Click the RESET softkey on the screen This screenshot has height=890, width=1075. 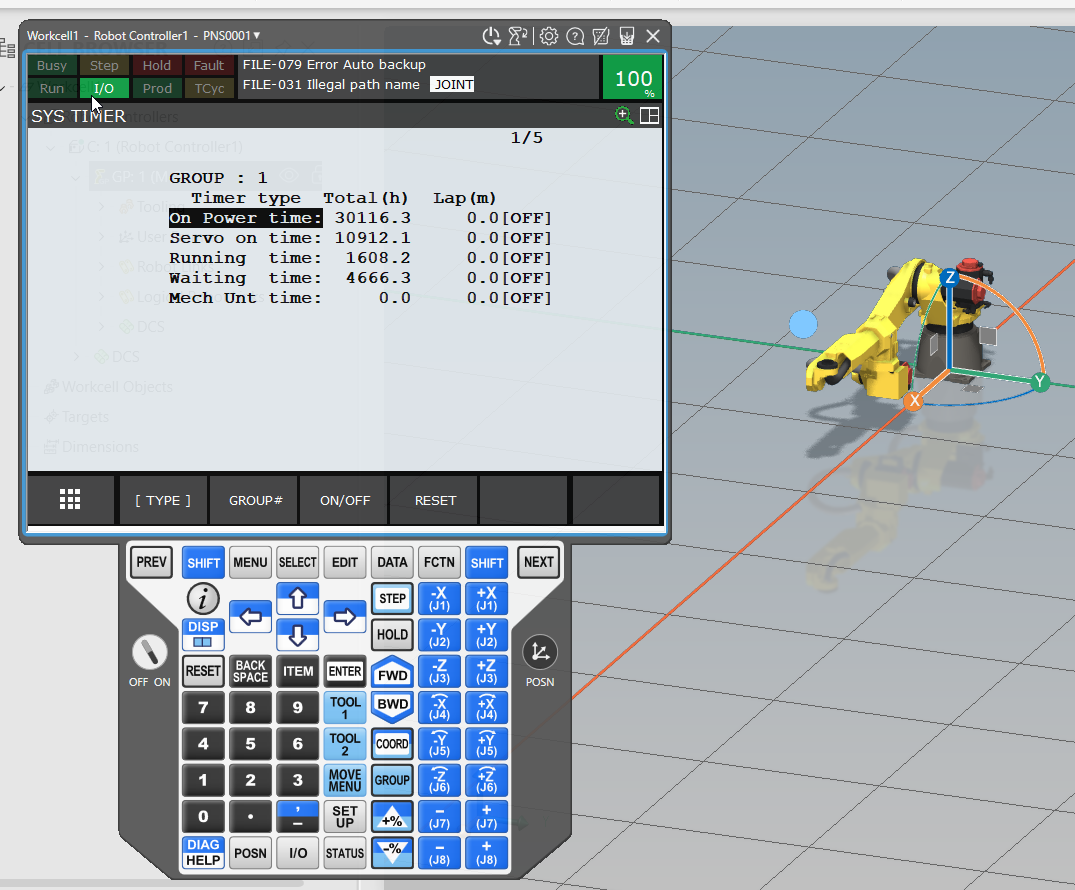click(x=435, y=500)
